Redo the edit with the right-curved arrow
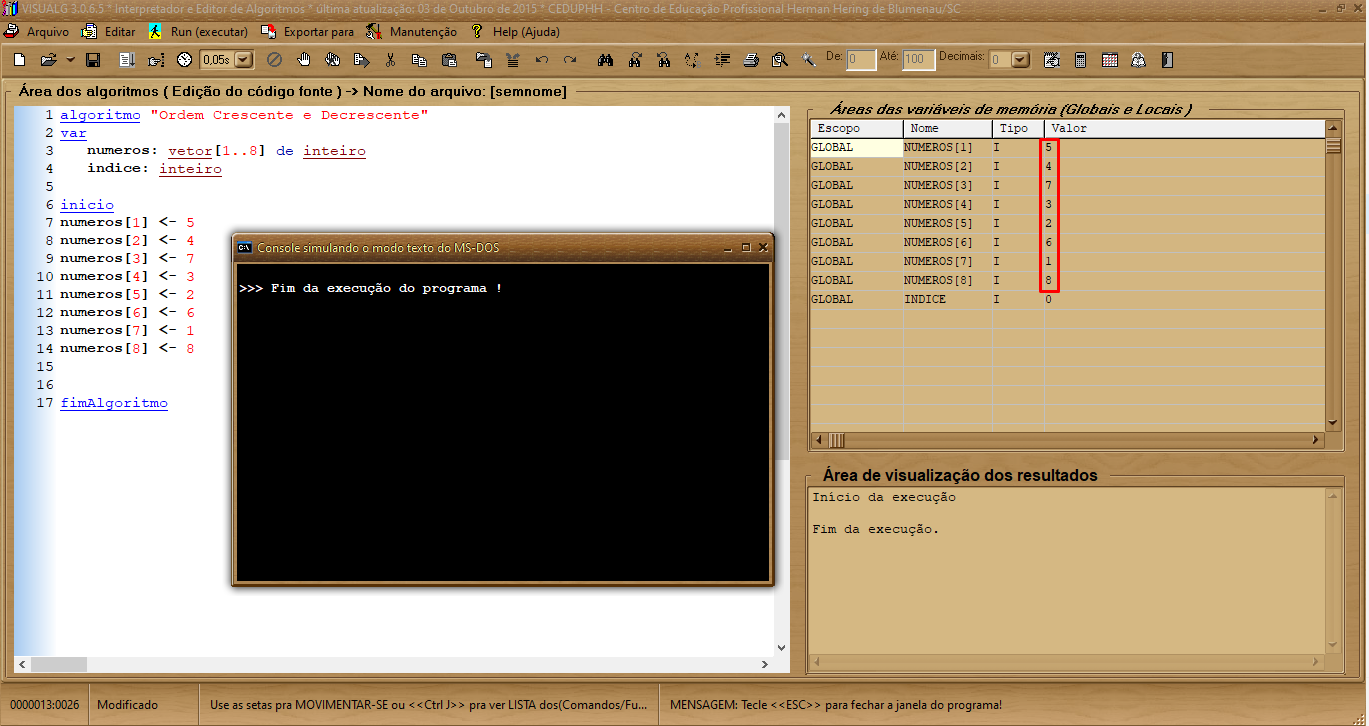1369x726 pixels. coord(570,60)
